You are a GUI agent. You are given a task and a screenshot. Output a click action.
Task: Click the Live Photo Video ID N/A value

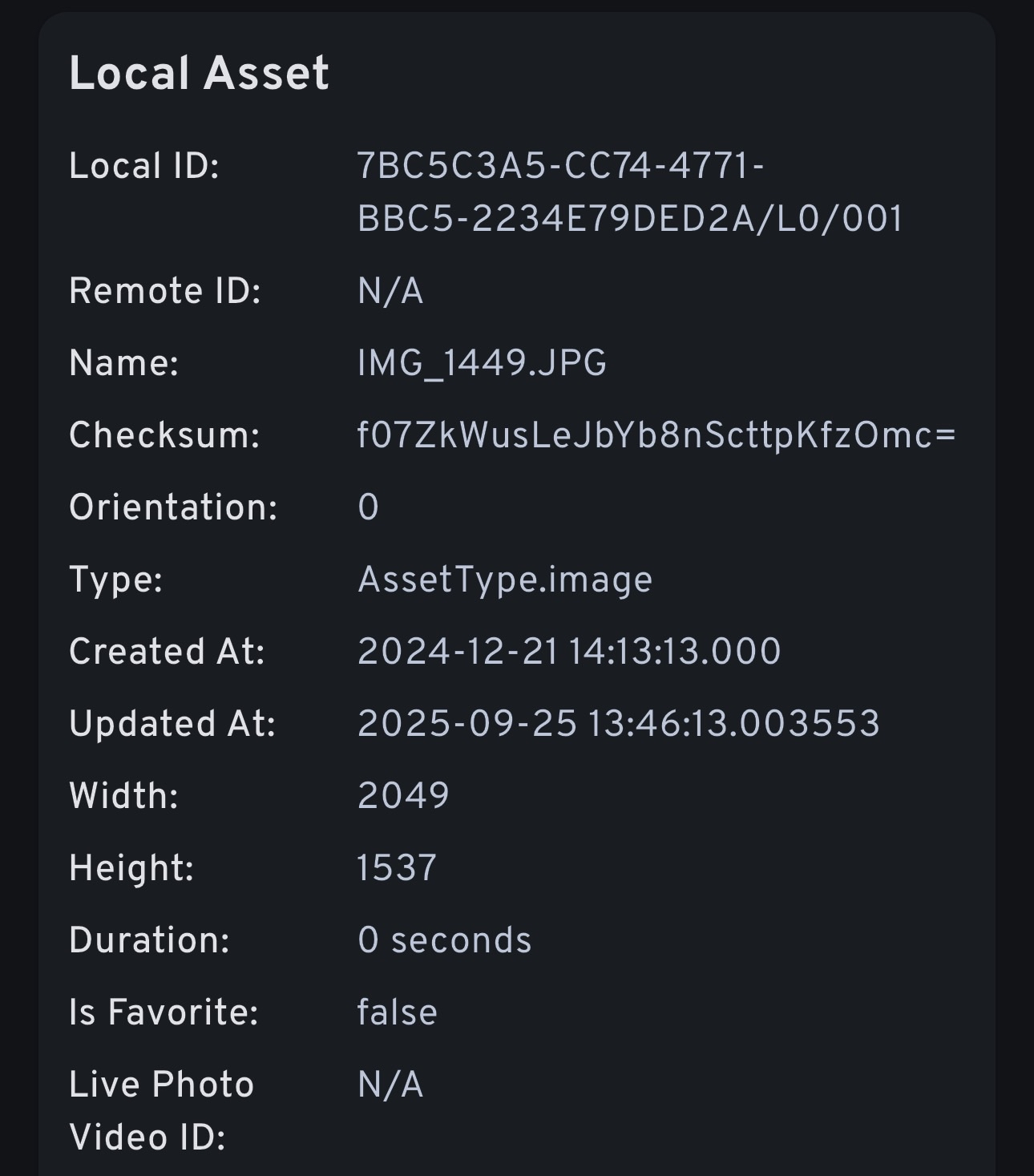[x=390, y=1085]
